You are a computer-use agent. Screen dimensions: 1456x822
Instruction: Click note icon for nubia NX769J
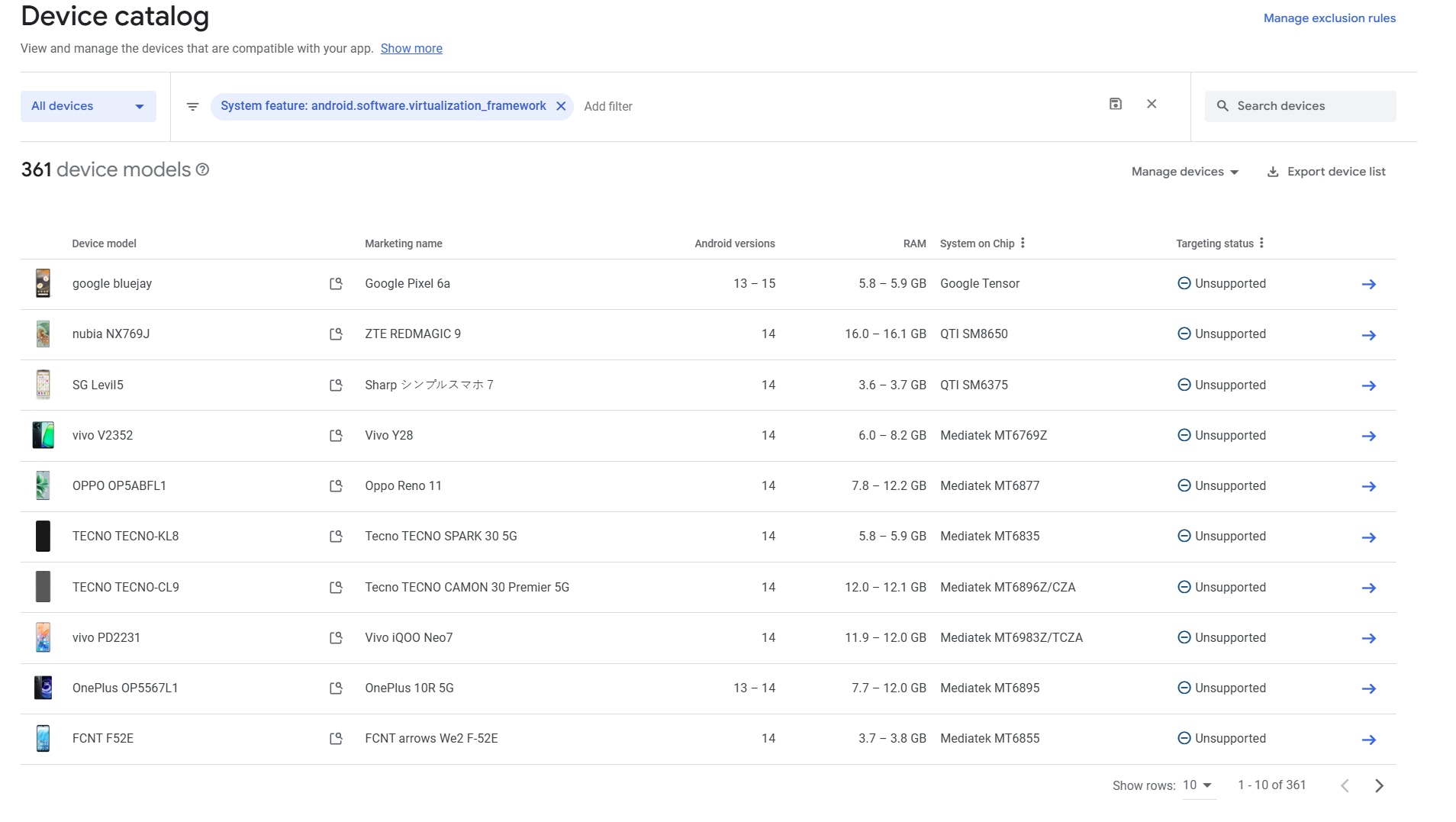(x=336, y=334)
